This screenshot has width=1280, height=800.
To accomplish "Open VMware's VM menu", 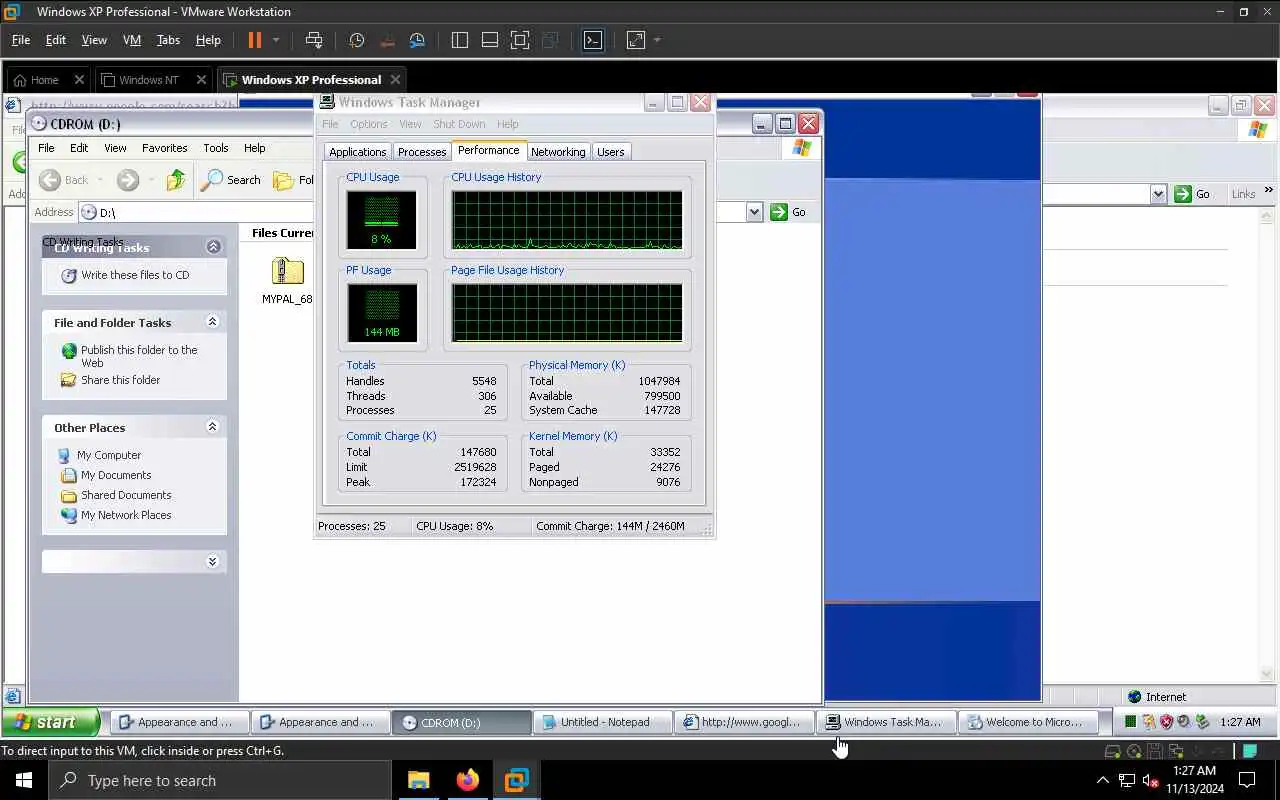I will point(131,40).
